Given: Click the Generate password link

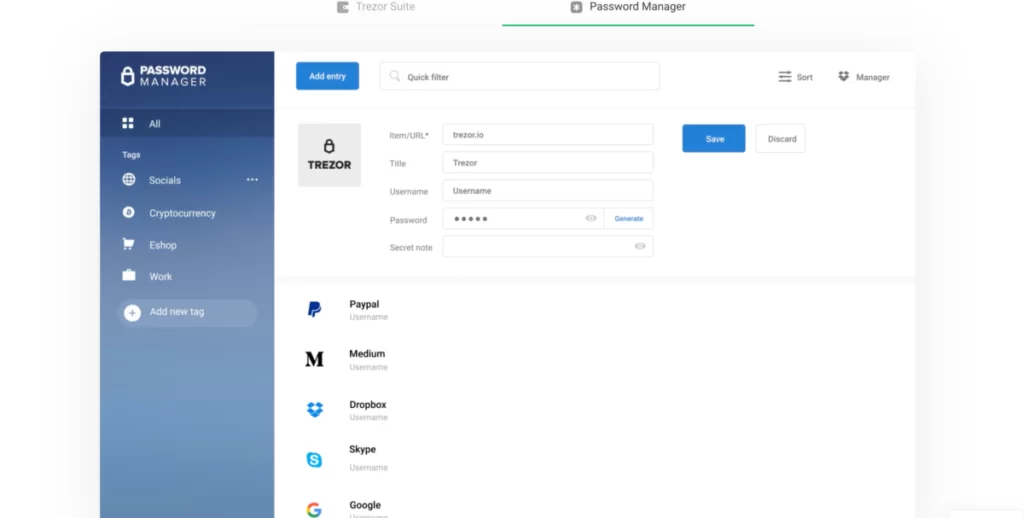Looking at the screenshot, I should 629,219.
